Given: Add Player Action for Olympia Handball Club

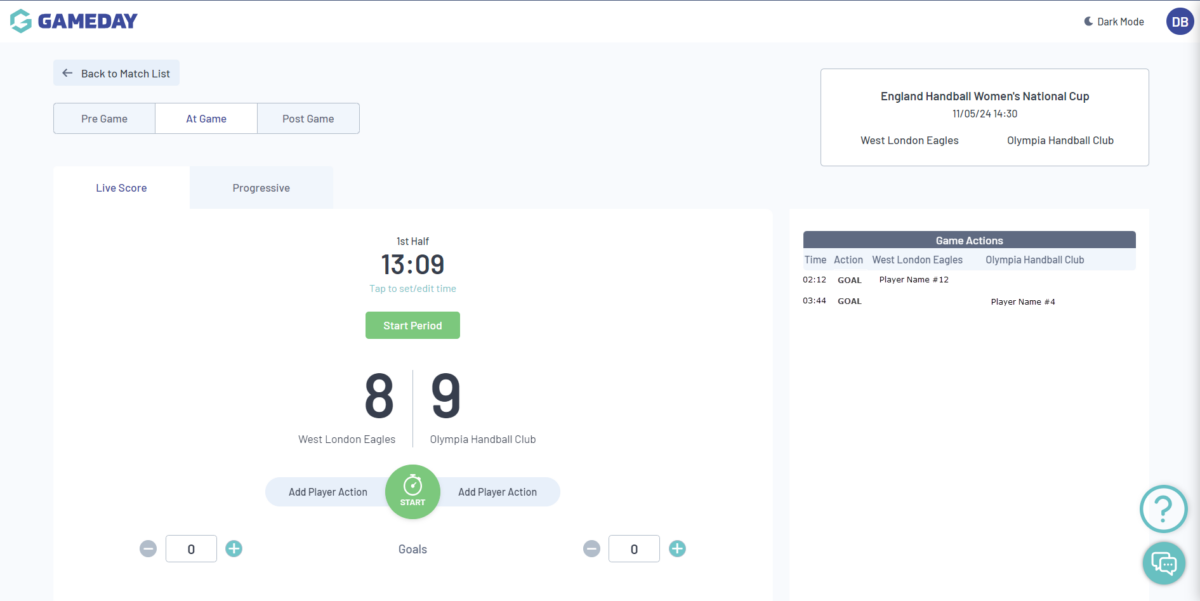Looking at the screenshot, I should (x=498, y=492).
